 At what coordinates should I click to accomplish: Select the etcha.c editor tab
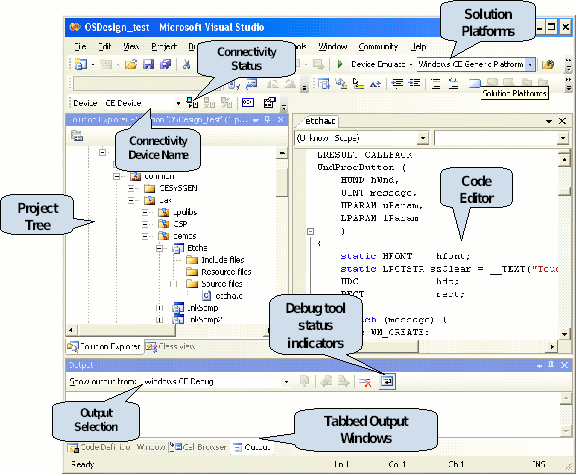[x=320, y=121]
